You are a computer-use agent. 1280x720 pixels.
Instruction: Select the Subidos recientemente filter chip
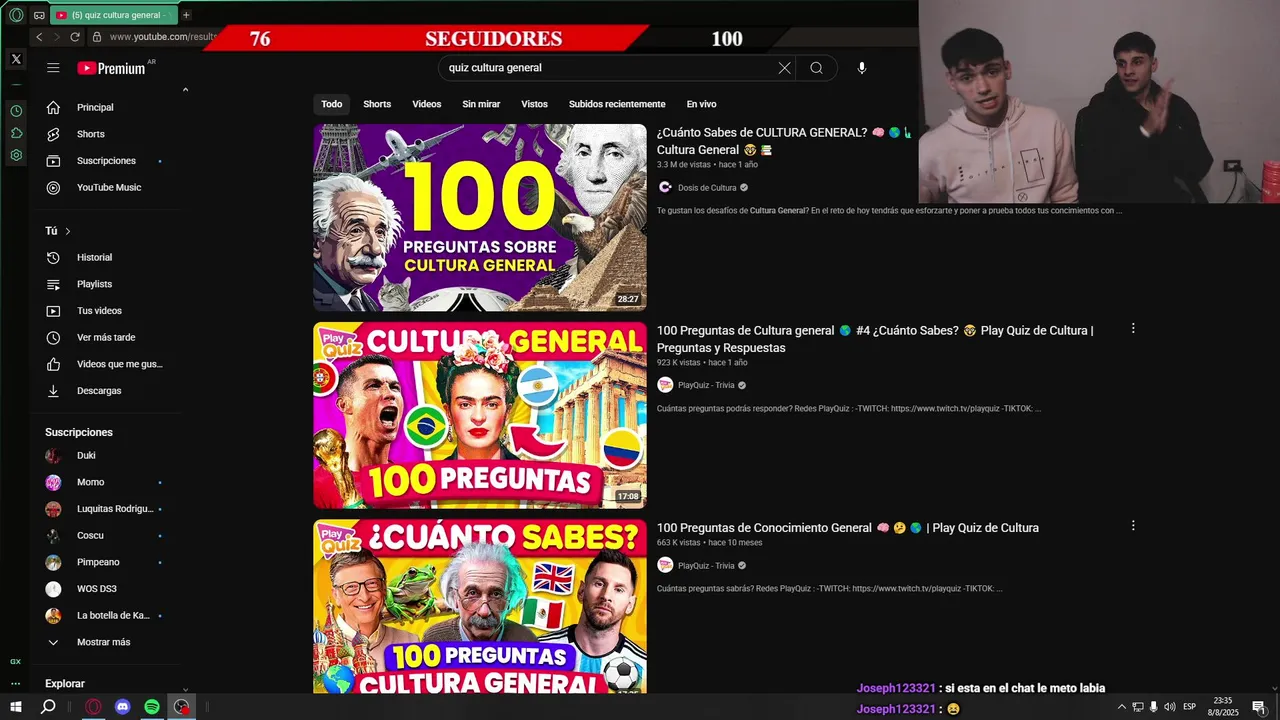point(617,104)
